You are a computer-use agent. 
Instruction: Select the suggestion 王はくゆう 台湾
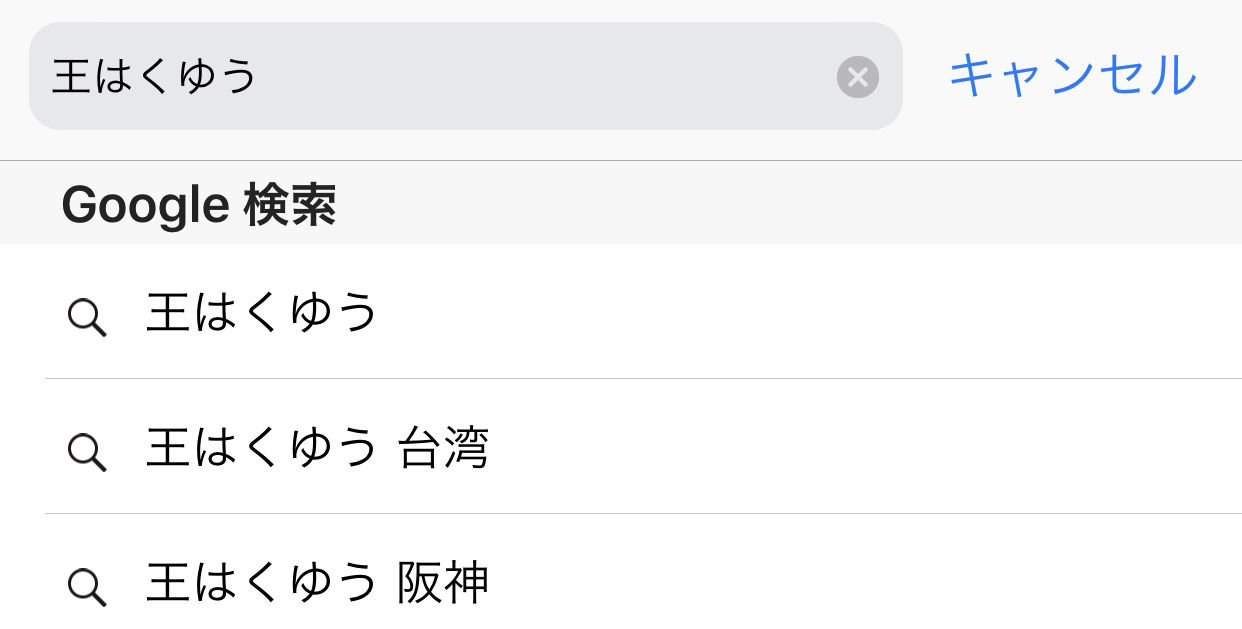point(643,447)
